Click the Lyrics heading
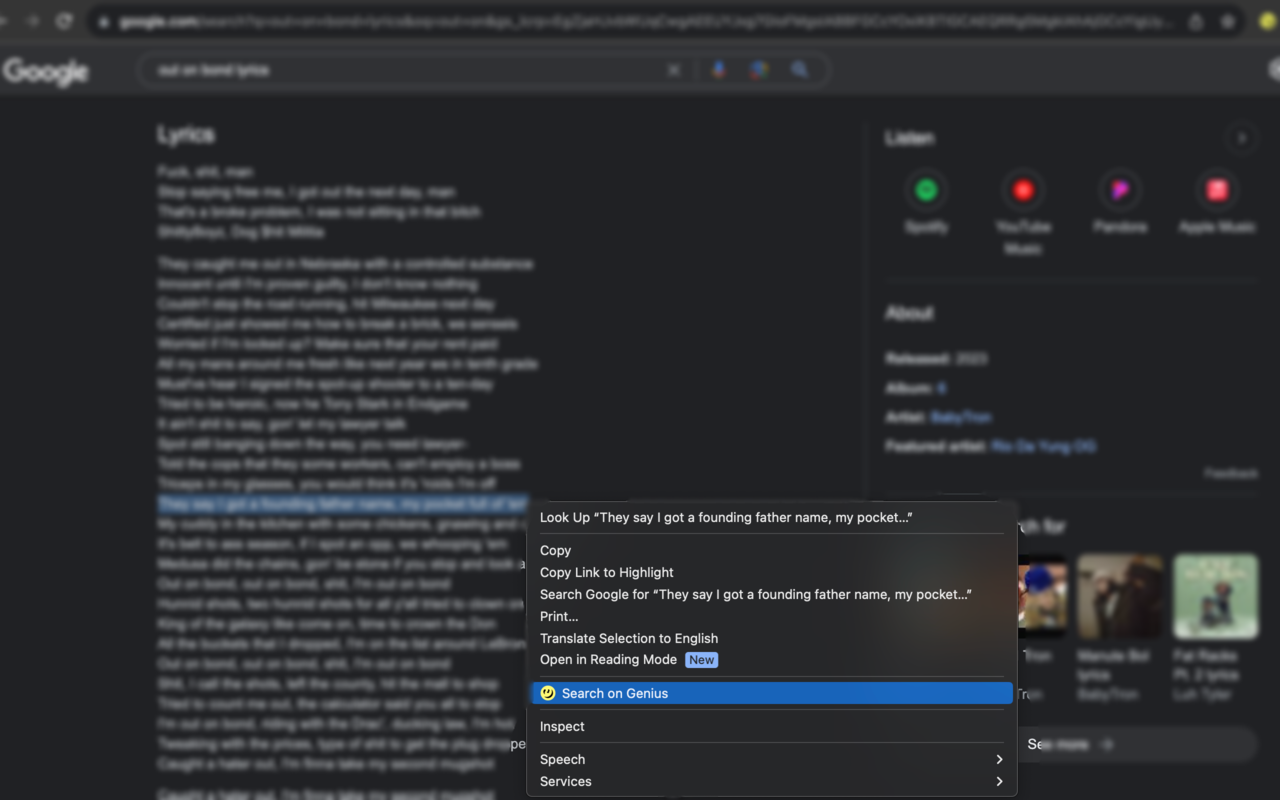Viewport: 1280px width, 800px height. [186, 135]
